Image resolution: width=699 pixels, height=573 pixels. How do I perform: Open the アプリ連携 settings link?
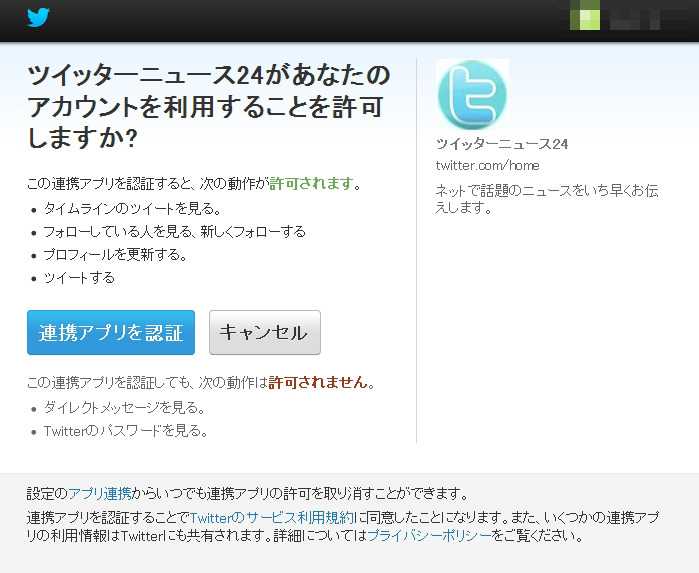tap(100, 494)
